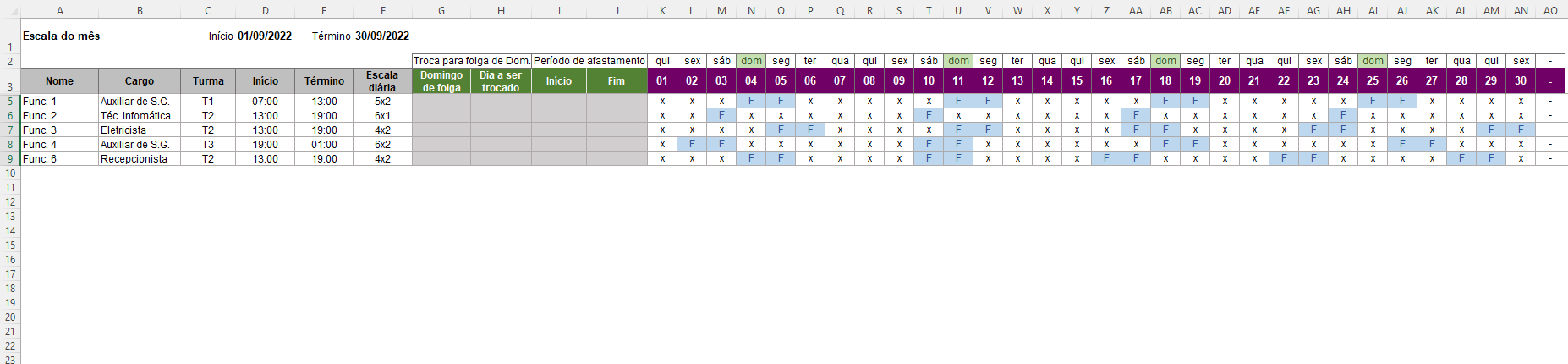1568x364 pixels.
Task: Select the Período de afastamento label cell
Action: click(x=589, y=61)
